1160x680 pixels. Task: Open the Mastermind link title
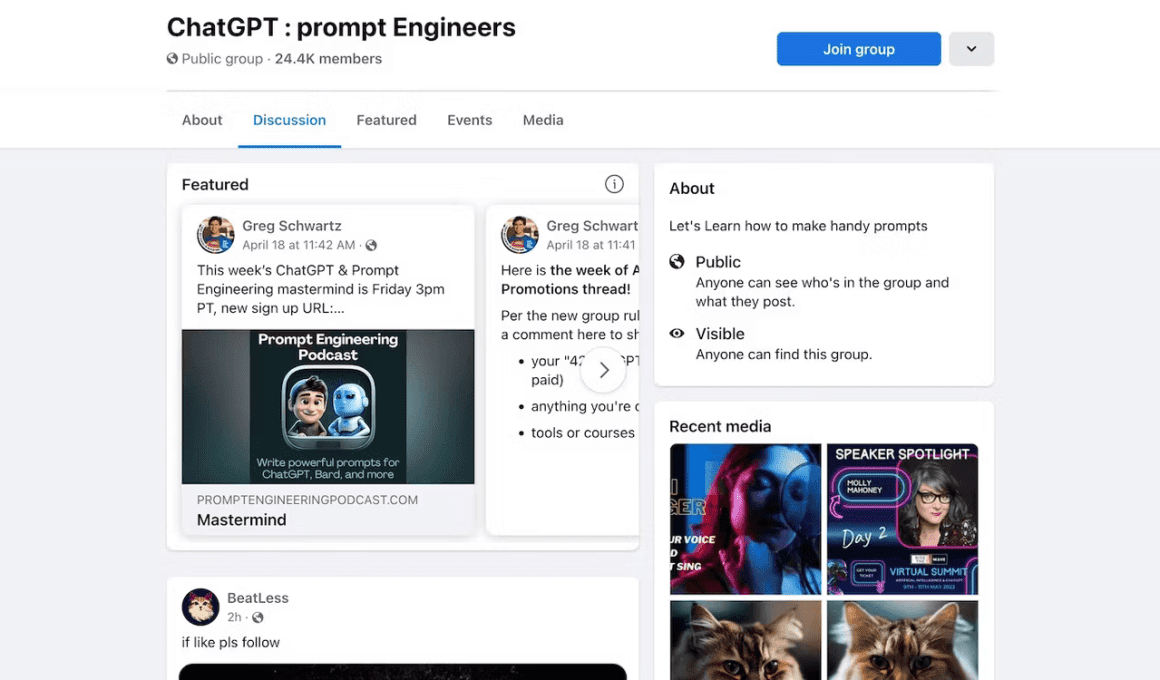click(x=241, y=519)
